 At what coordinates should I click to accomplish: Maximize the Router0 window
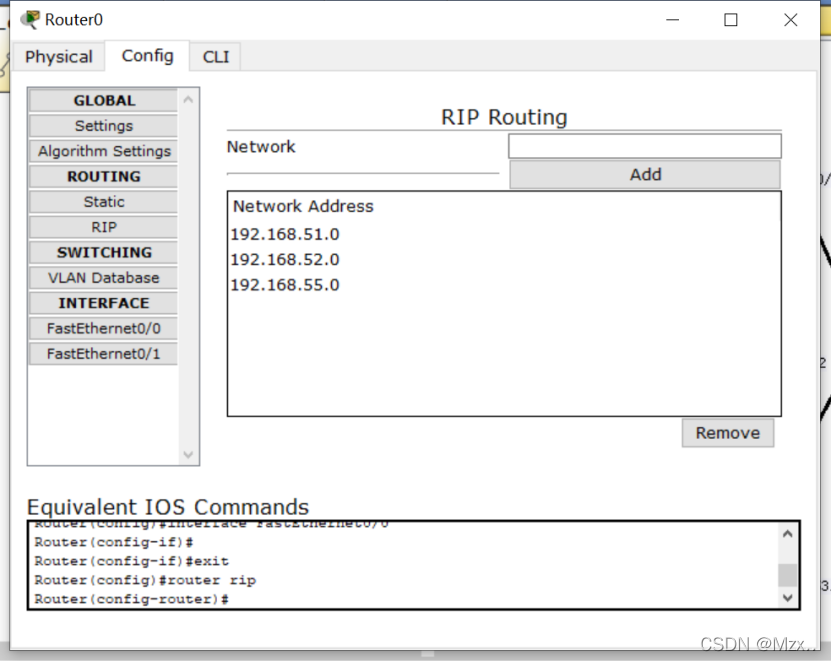coord(731,20)
